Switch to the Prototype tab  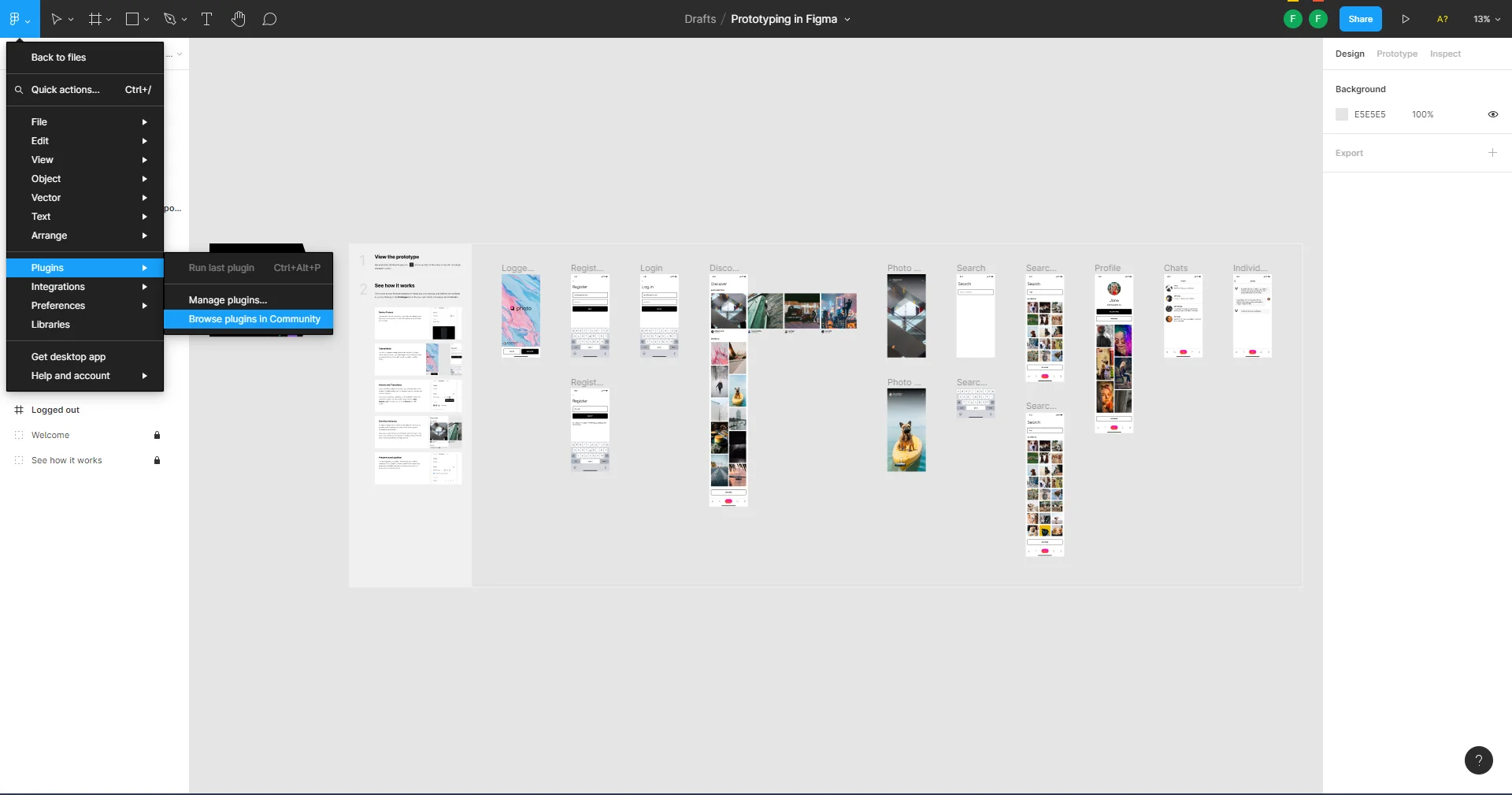1396,54
